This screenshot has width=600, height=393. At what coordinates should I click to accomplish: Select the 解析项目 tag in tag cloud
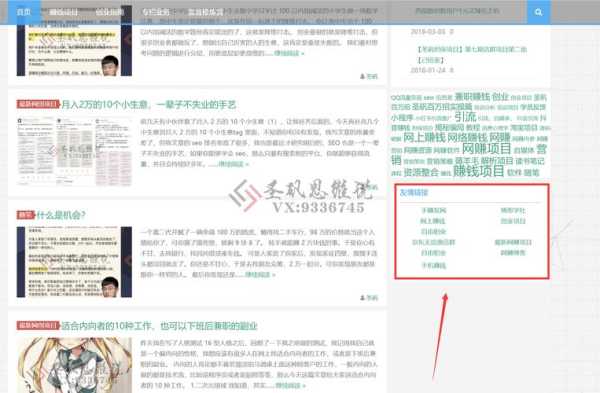497,161
